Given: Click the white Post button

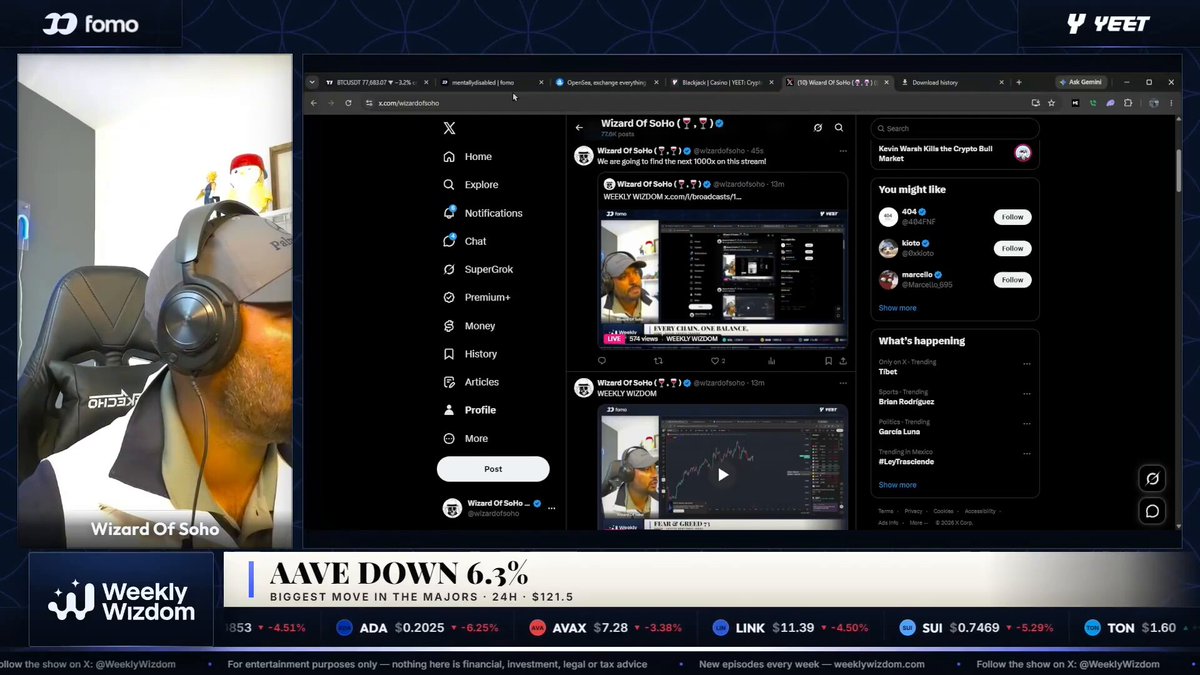Looking at the screenshot, I should (493, 468).
